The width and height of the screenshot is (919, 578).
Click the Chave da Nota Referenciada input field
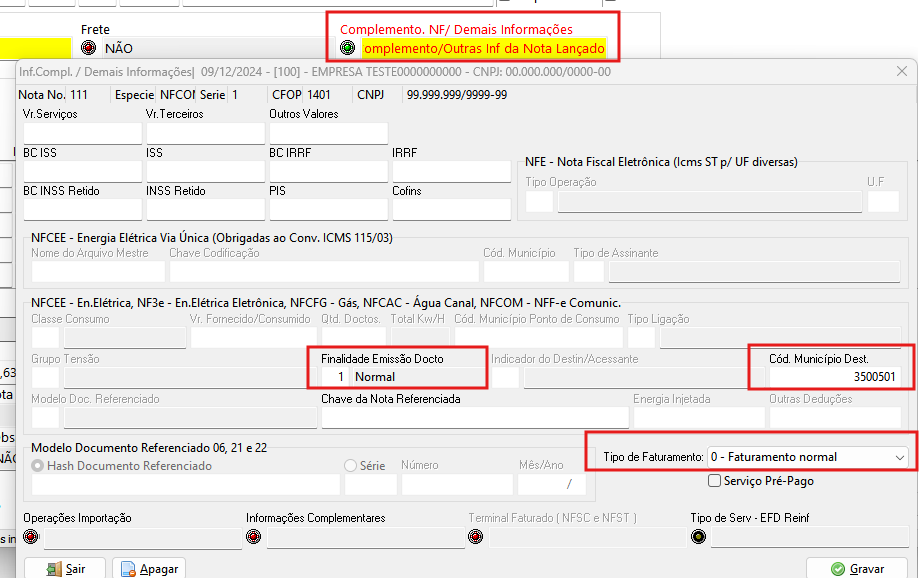point(470,417)
